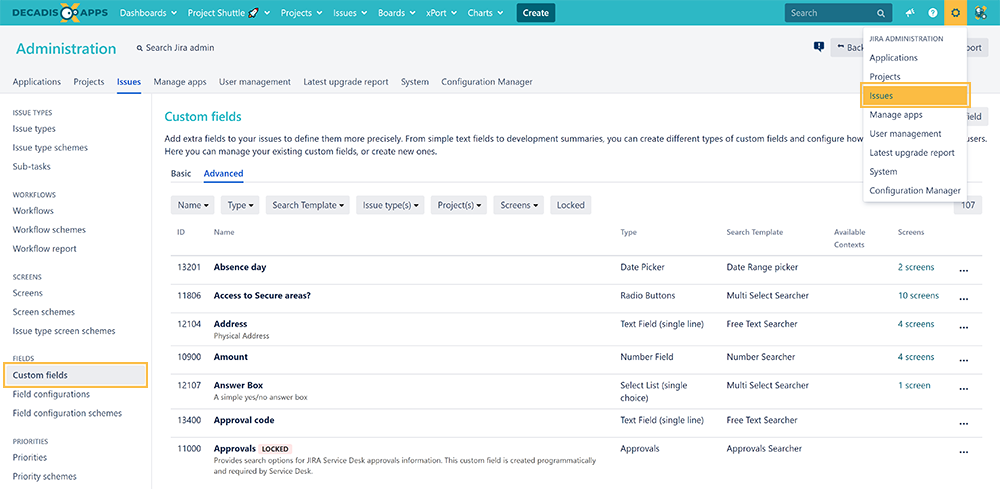
Task: Expand the xPort menu
Action: (441, 13)
